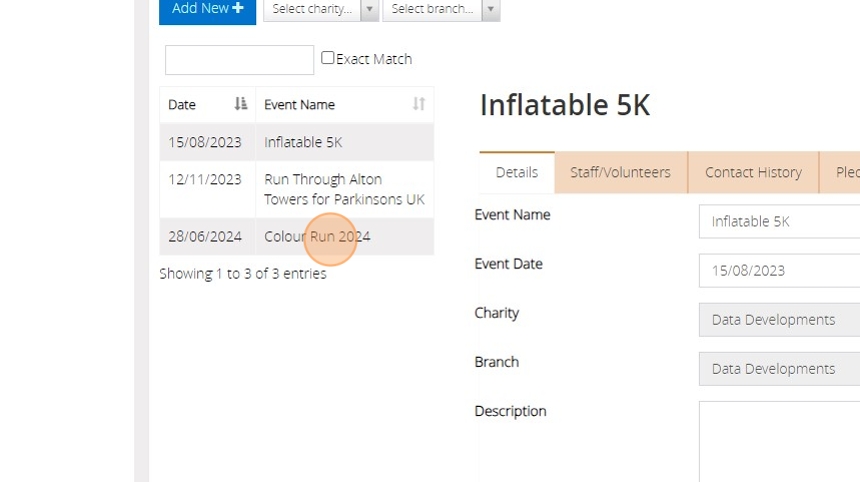Image resolution: width=860 pixels, height=482 pixels.
Task: Click the Add New button
Action: coord(207,10)
